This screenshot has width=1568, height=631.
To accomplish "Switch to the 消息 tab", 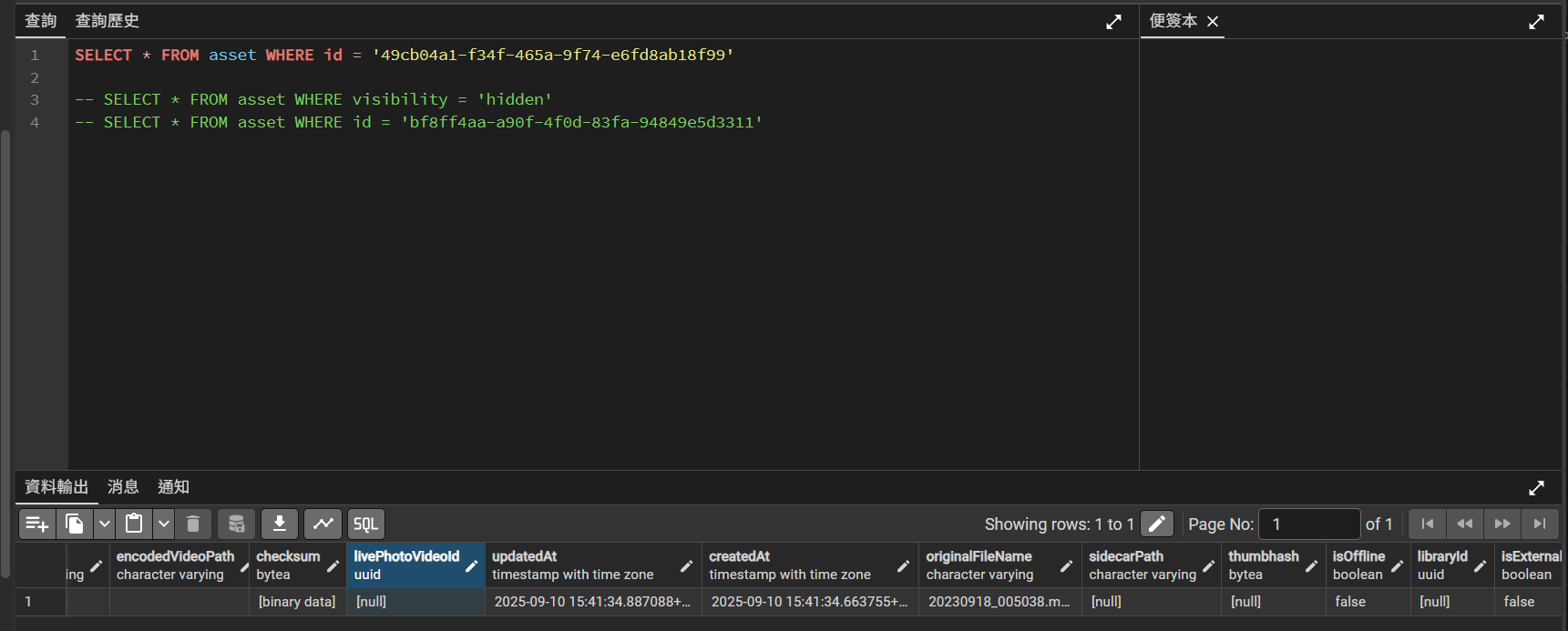I will coord(123,487).
